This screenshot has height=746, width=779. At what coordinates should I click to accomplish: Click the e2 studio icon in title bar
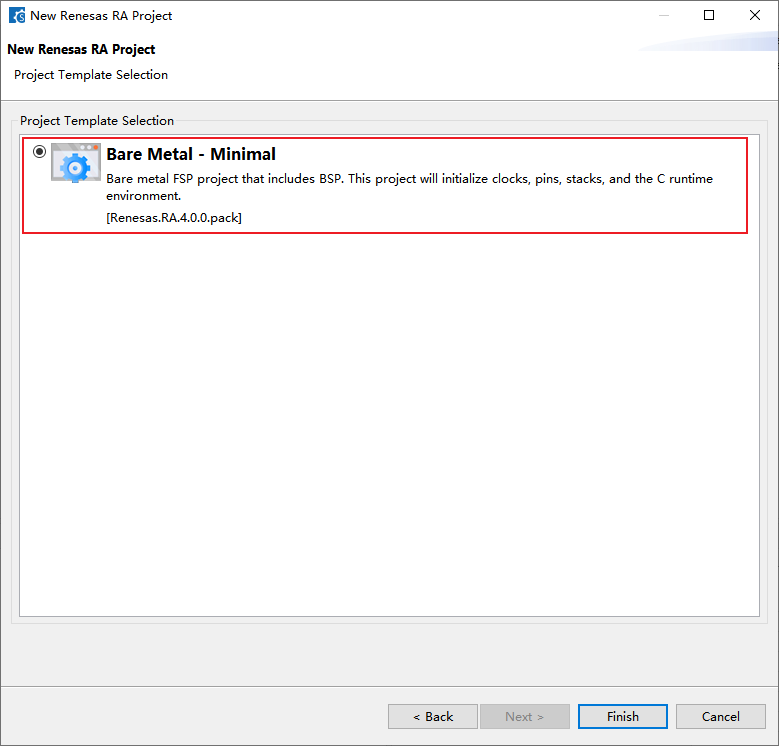pos(17,15)
